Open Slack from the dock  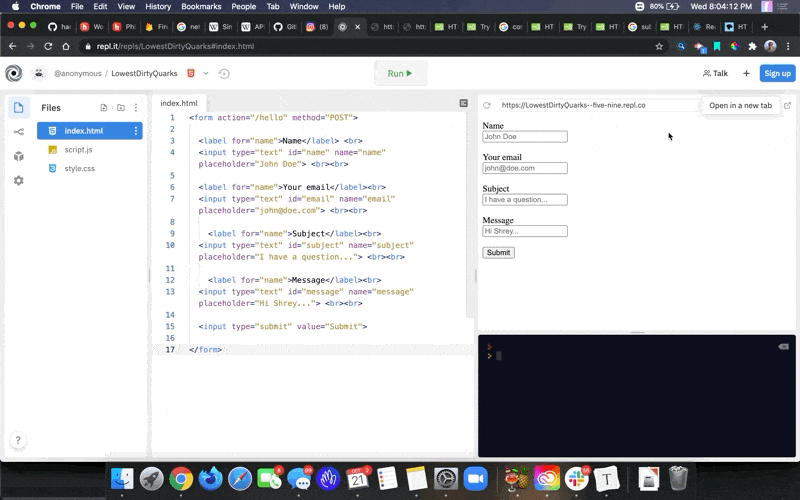pos(577,479)
